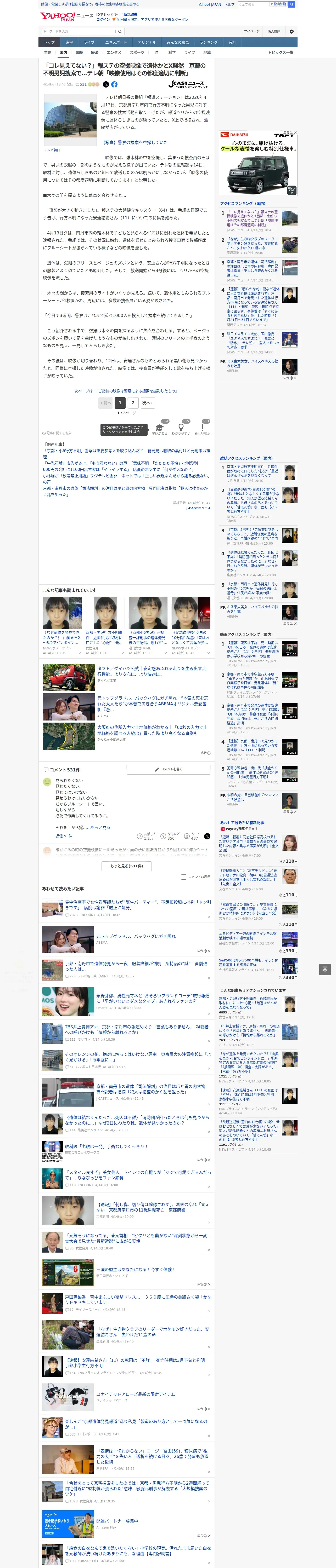Viewport: 336px width, 1568px height.
Task: Click the magnifier icon in the keyword search box
Action: (120, 32)
